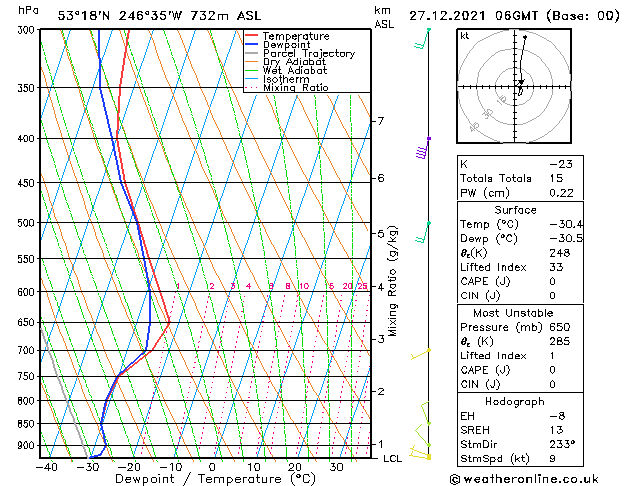
Task: Select the Mixing Ratio legend label
Action: (x=296, y=87)
